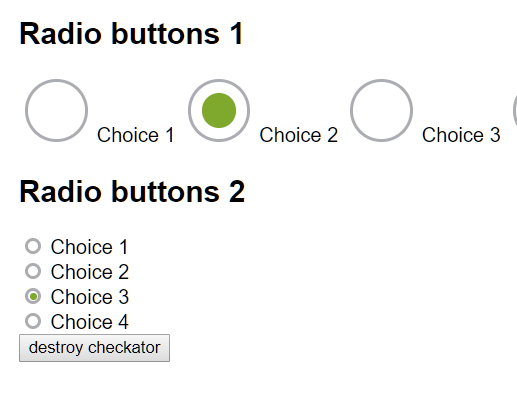Viewport: 517px width, 393px height.
Task: Click the Choice 1 label in Radio buttons 1
Action: tap(135, 135)
